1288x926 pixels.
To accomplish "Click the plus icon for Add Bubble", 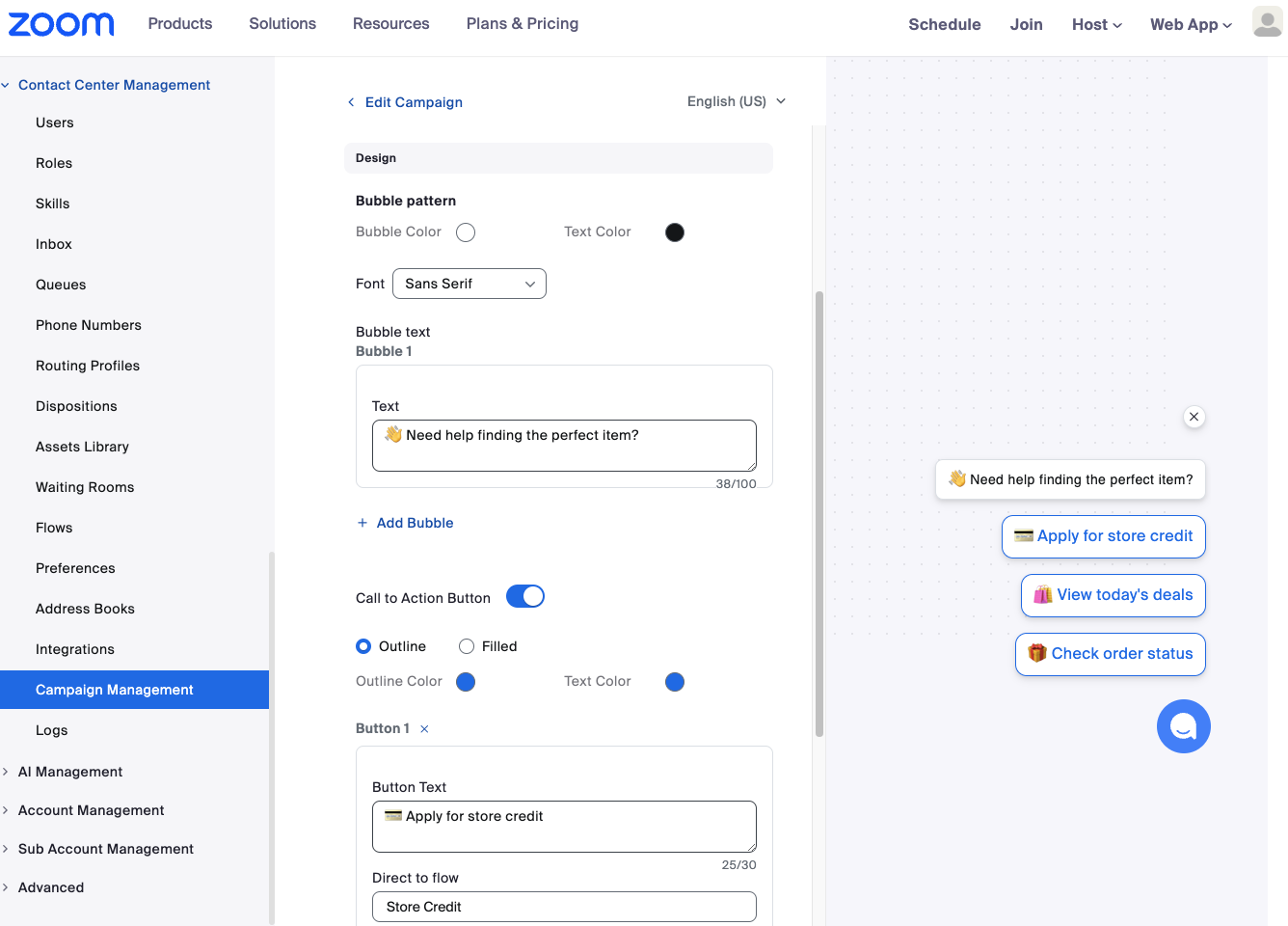I will coord(362,523).
